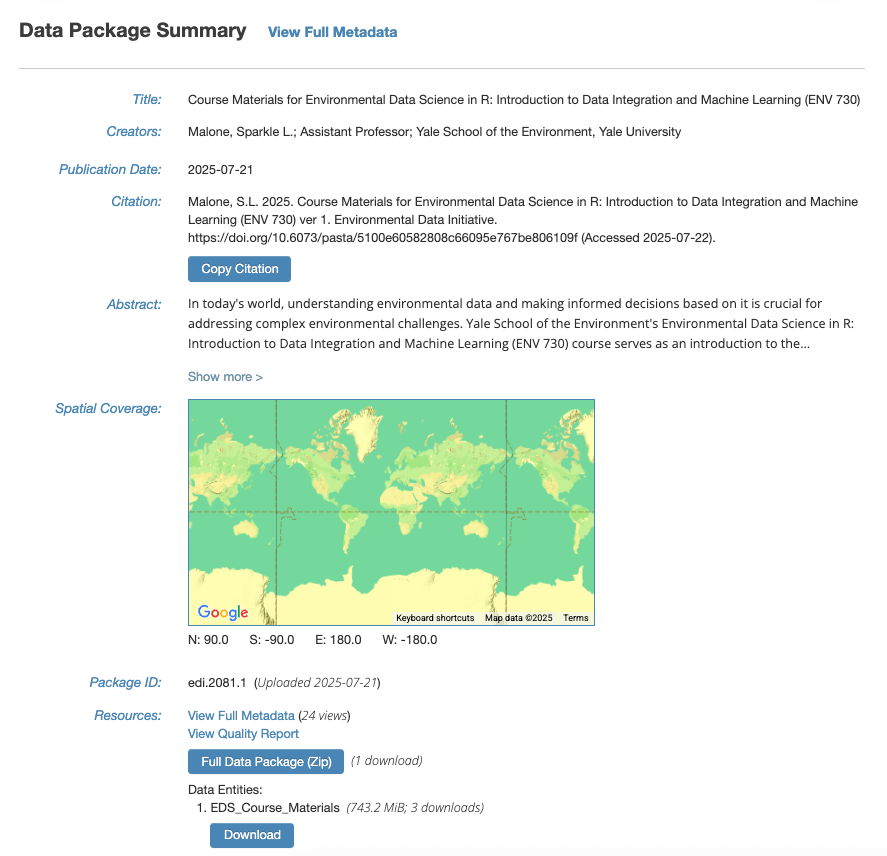Open the map's Keyboard shortcuts
887x856 pixels.
coord(435,618)
